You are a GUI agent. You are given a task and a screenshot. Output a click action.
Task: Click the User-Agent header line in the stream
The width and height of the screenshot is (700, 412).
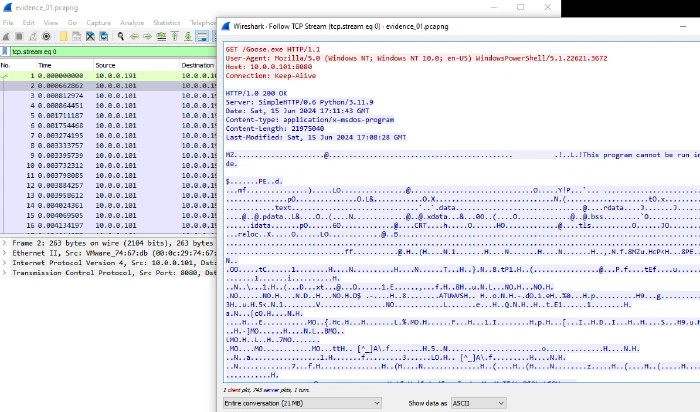click(x=416, y=58)
